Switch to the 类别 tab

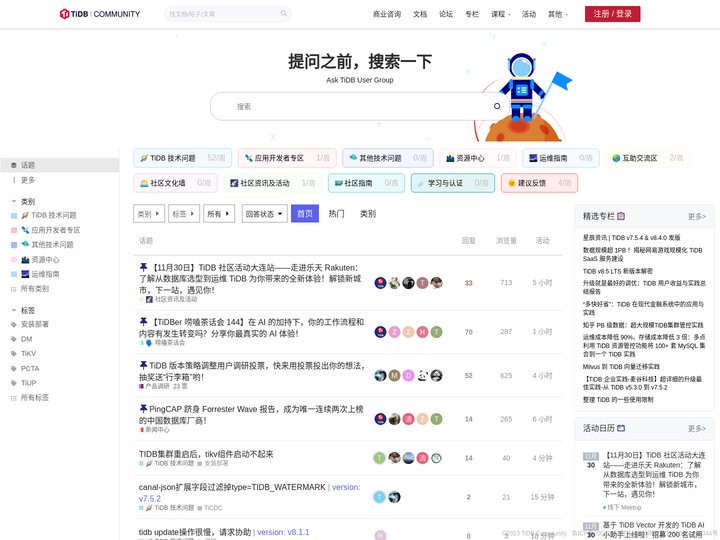368,214
